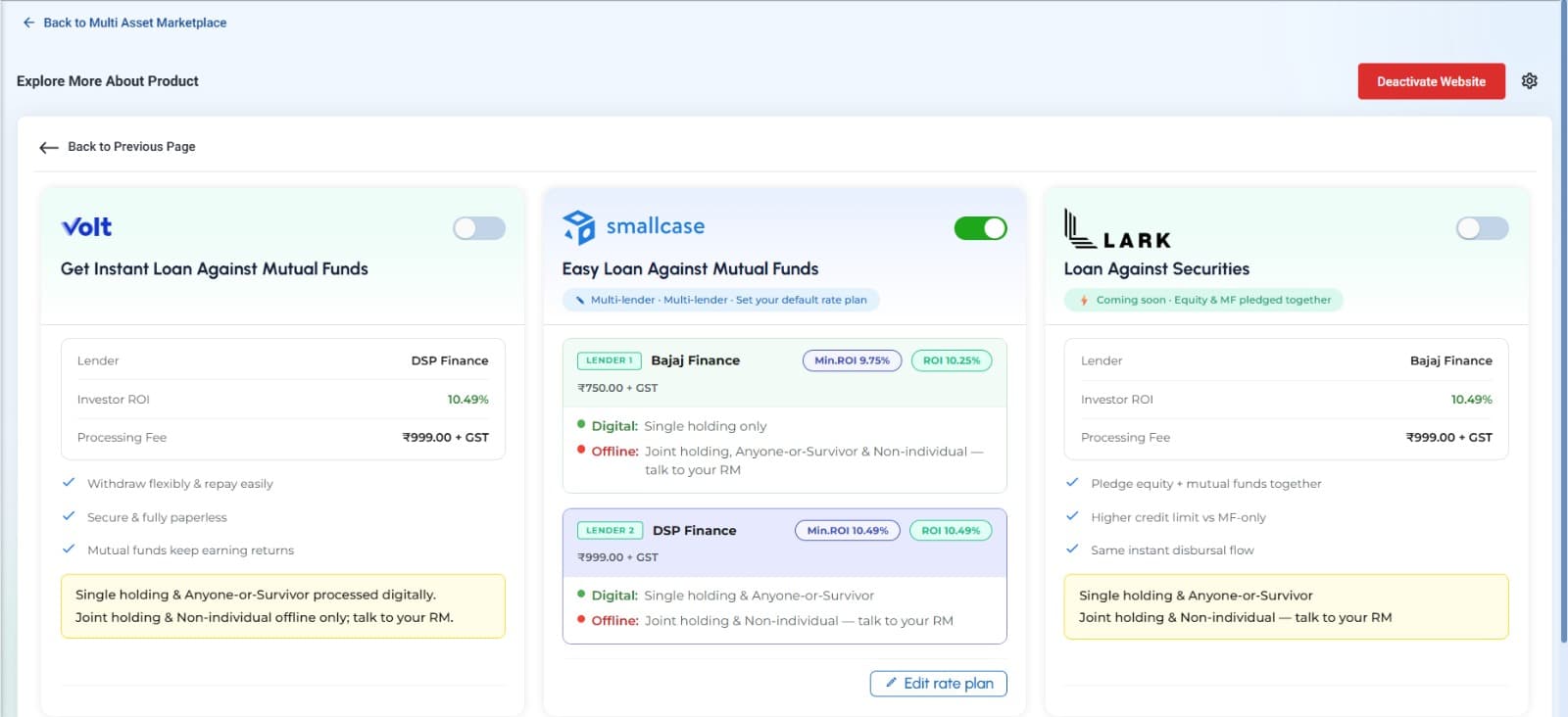Go Back to Multi Asset Marketplace

click(124, 23)
